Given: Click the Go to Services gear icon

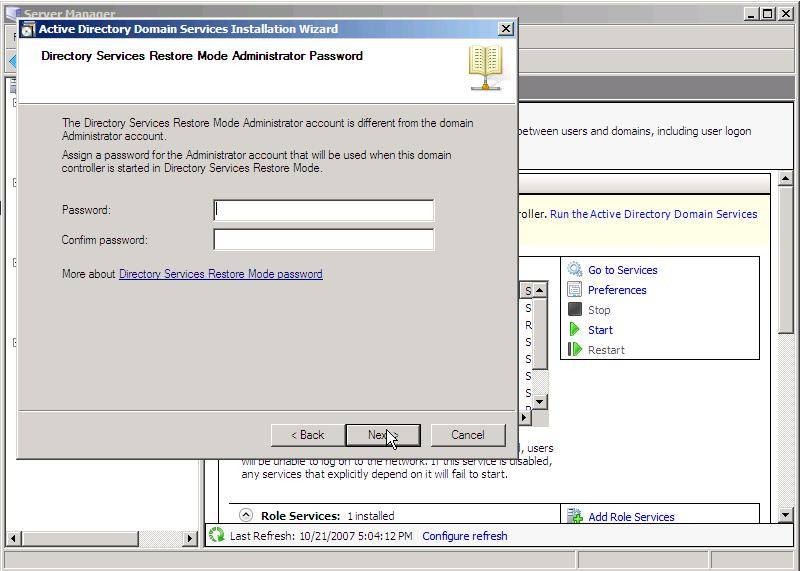Looking at the screenshot, I should (x=574, y=269).
